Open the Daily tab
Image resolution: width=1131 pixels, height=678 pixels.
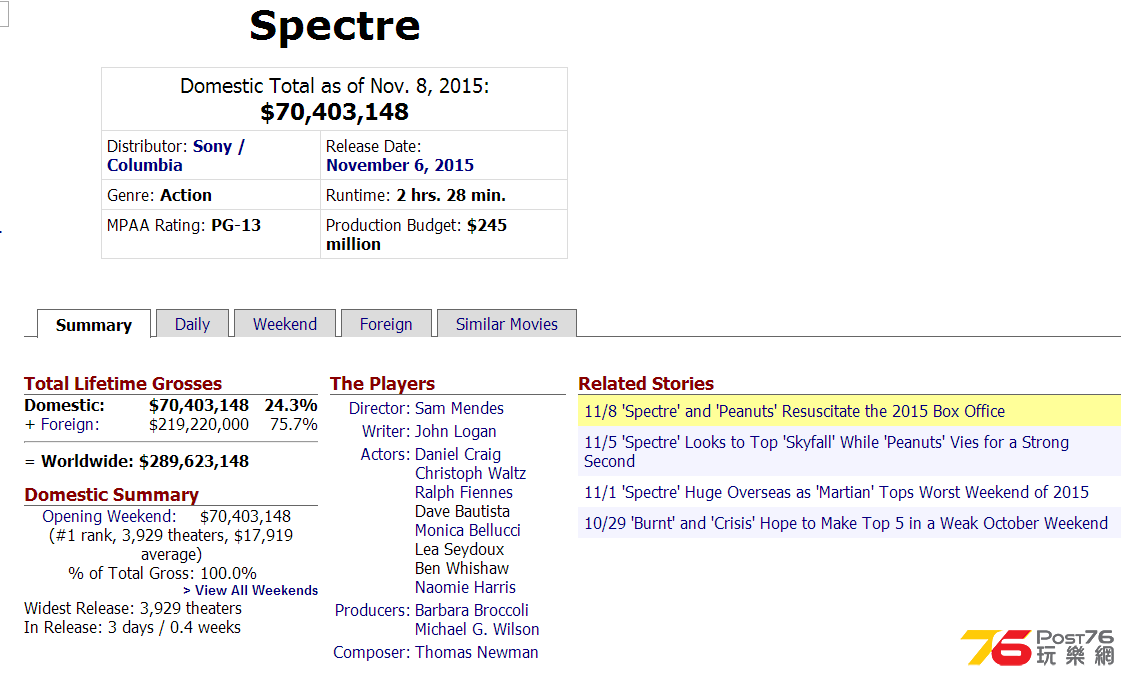pos(193,324)
